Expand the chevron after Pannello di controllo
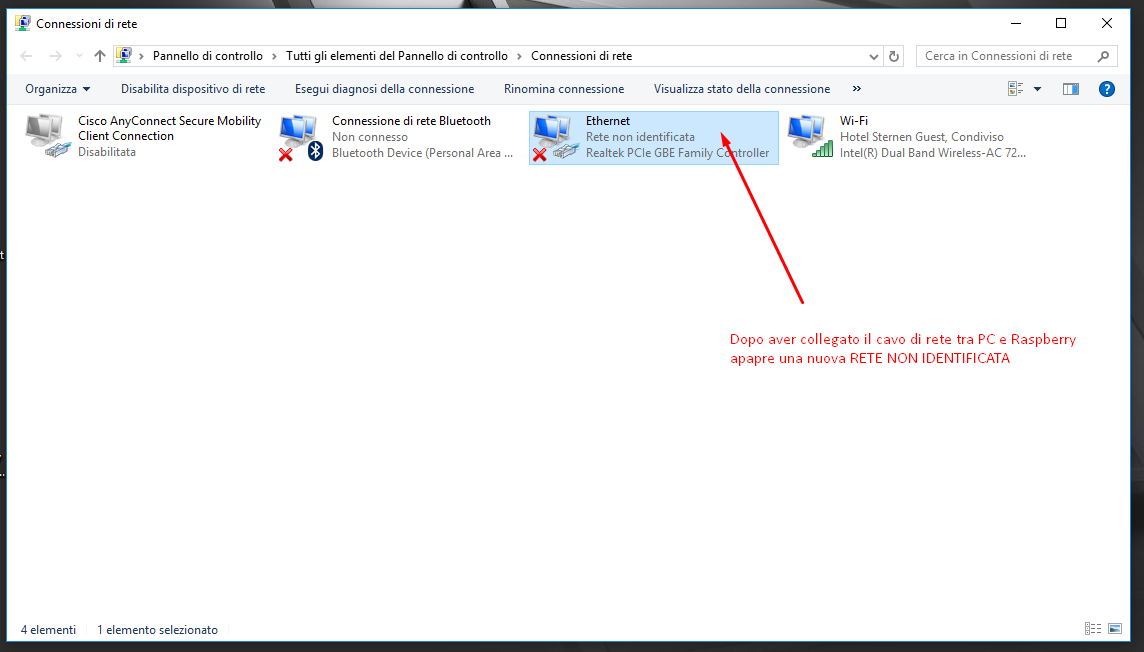Image resolution: width=1144 pixels, height=652 pixels. 274,56
